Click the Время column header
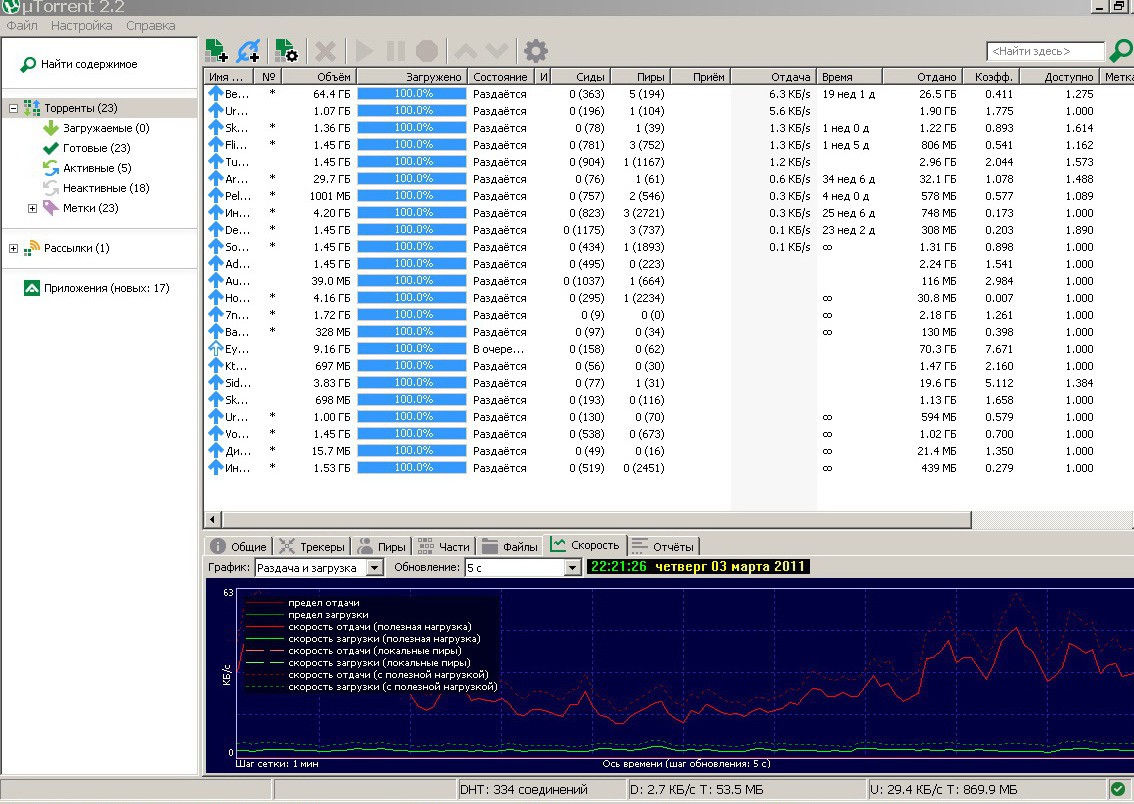The image size is (1134, 804). pyautogui.click(x=850, y=77)
